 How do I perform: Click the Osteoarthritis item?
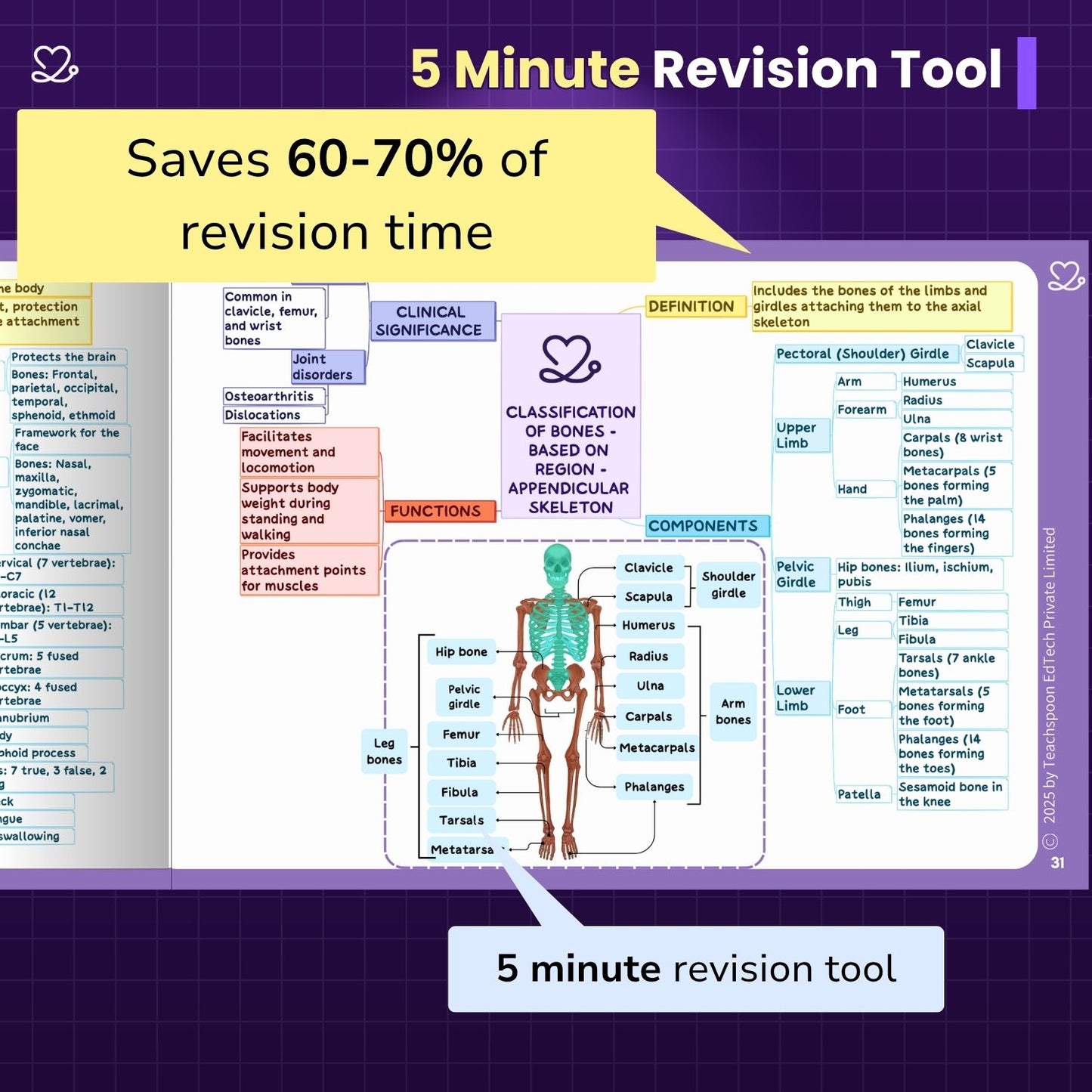click(x=271, y=397)
